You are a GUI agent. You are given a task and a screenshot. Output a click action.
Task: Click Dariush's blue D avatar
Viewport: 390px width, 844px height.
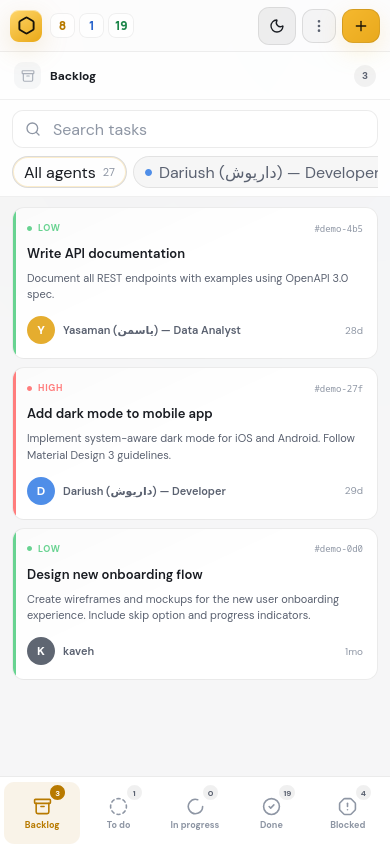[x=41, y=491]
